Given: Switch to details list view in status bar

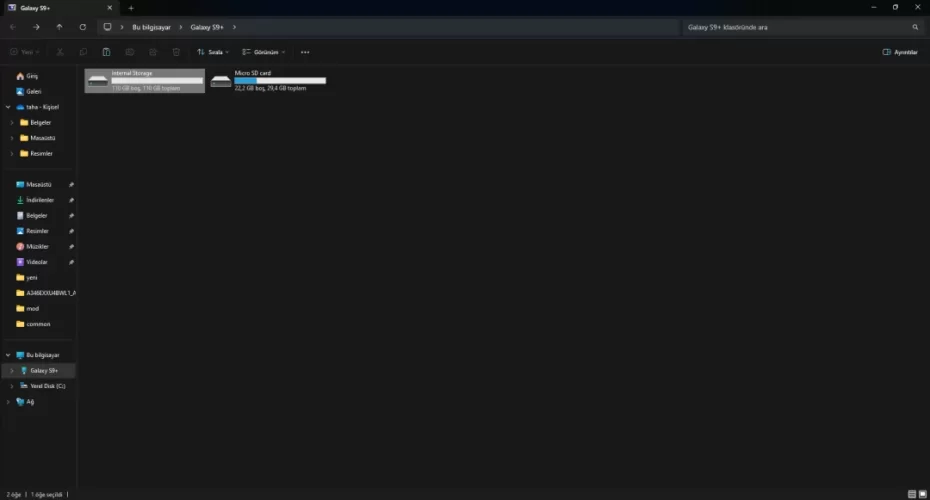Looking at the screenshot, I should pyautogui.click(x=911, y=494).
